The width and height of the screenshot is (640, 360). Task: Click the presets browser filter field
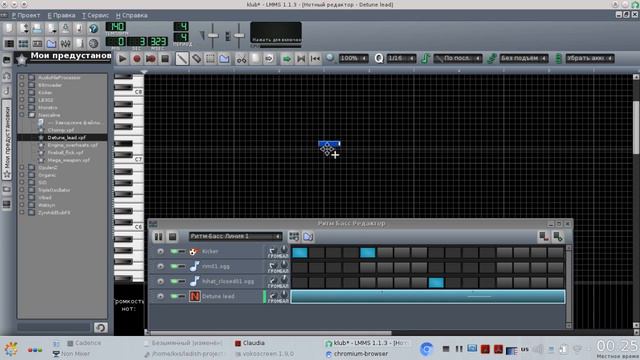coord(54,327)
